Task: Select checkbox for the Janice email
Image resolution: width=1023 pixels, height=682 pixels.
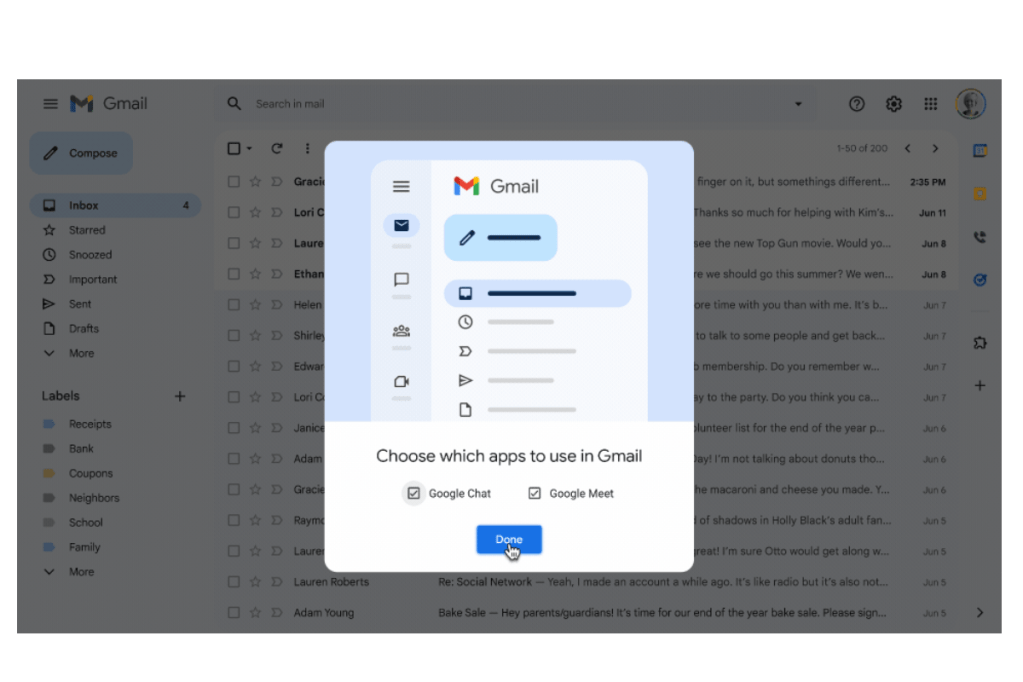Action: [234, 428]
